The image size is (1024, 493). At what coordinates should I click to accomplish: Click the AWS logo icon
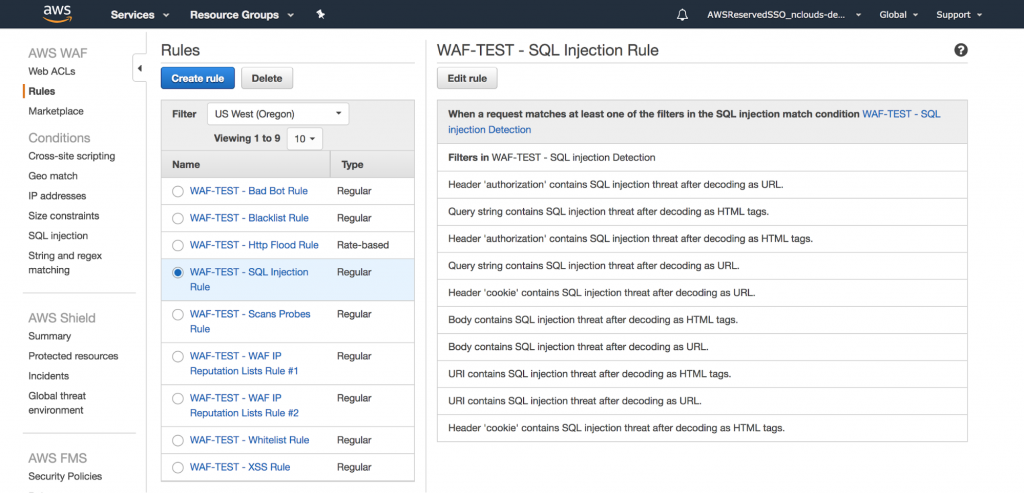pyautogui.click(x=58, y=14)
